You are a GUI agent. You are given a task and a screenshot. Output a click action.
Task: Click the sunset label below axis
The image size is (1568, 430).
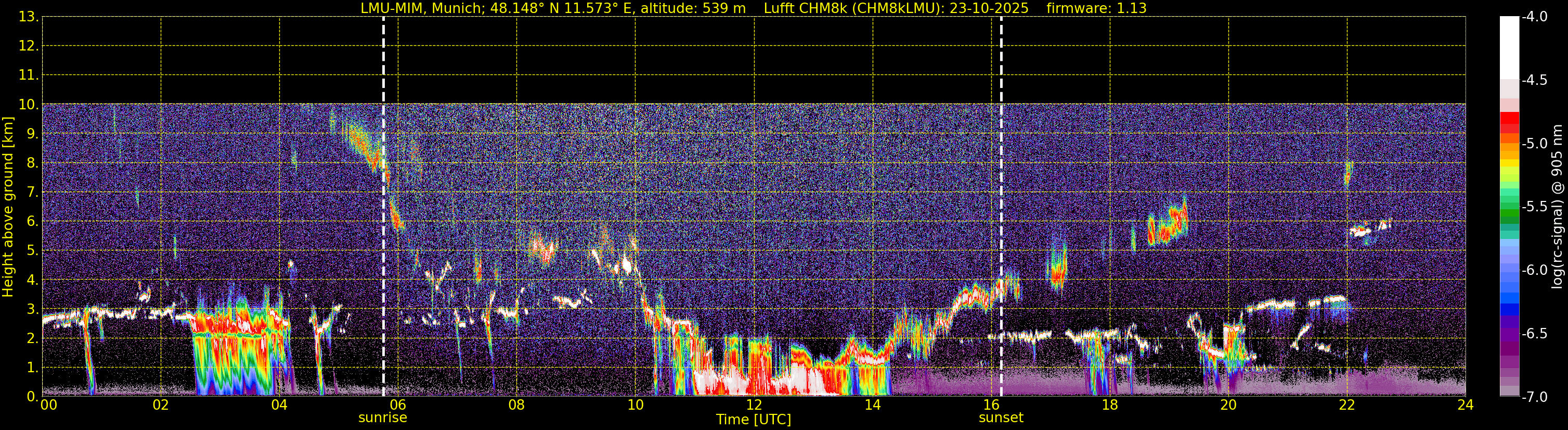click(1001, 418)
